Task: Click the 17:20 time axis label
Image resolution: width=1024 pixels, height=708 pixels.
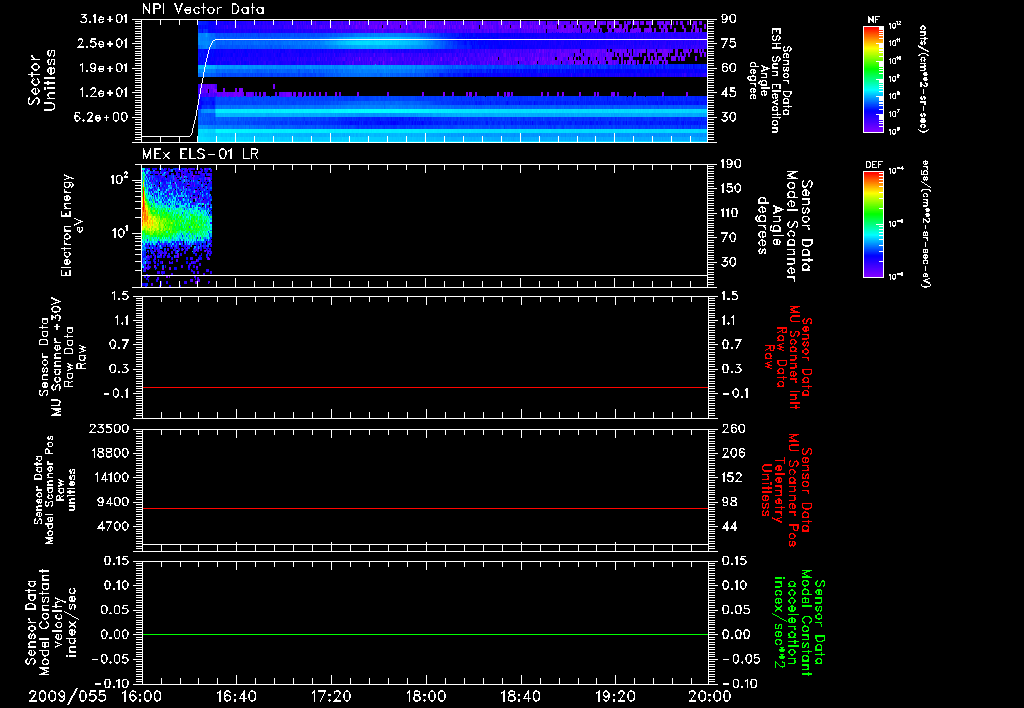Action: [x=331, y=696]
